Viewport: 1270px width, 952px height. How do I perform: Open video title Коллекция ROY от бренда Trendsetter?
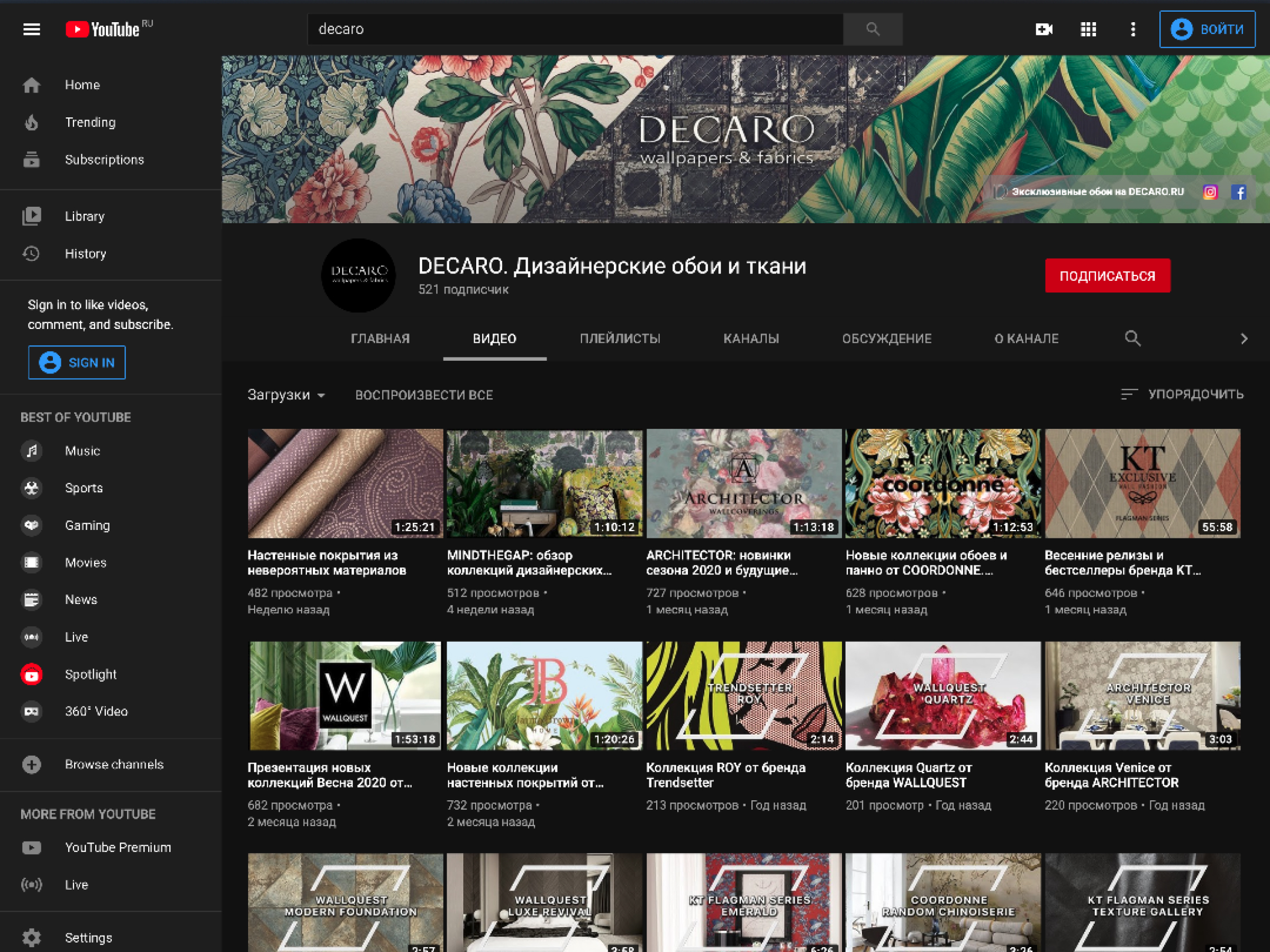725,775
